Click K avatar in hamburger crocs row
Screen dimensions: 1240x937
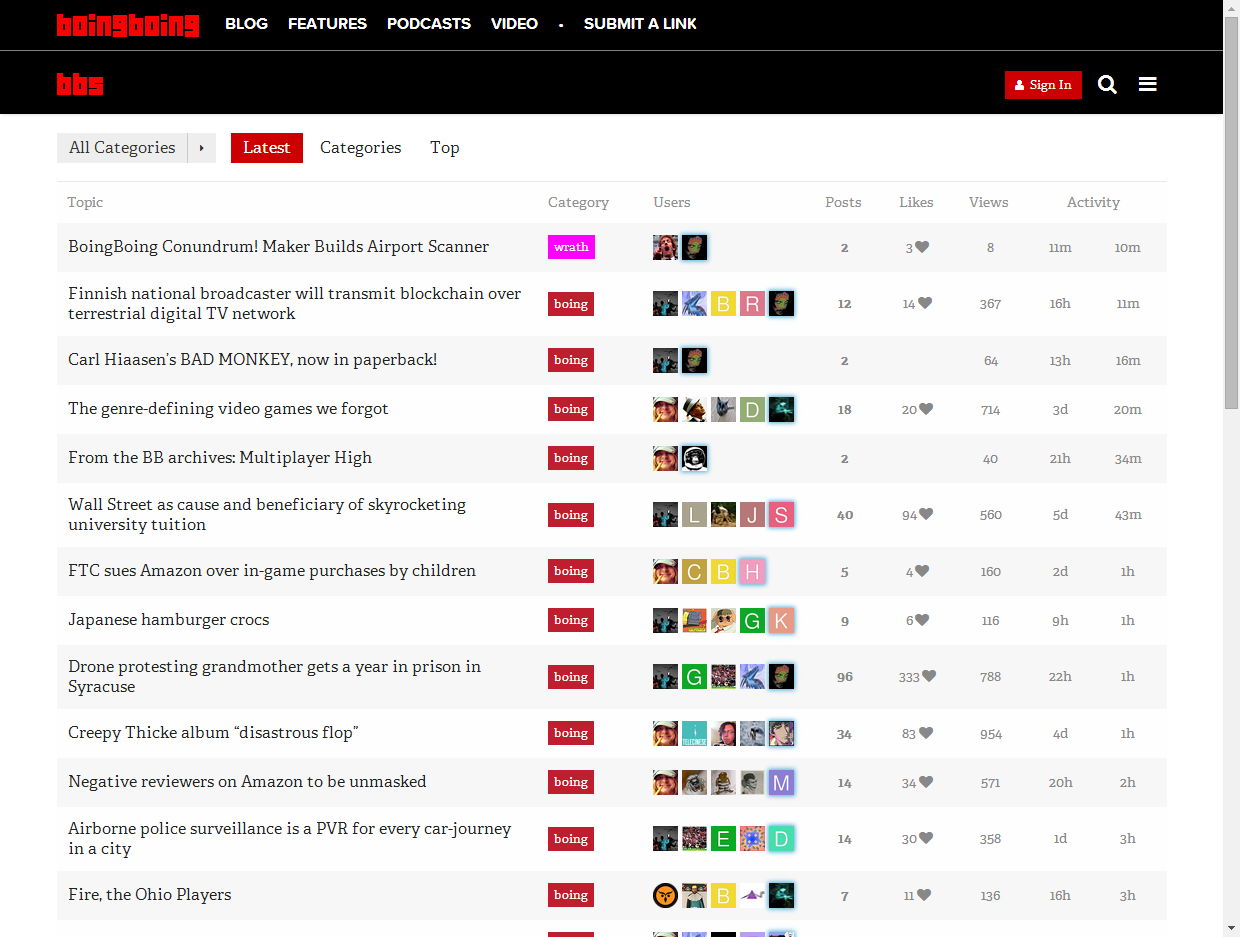pyautogui.click(x=781, y=621)
